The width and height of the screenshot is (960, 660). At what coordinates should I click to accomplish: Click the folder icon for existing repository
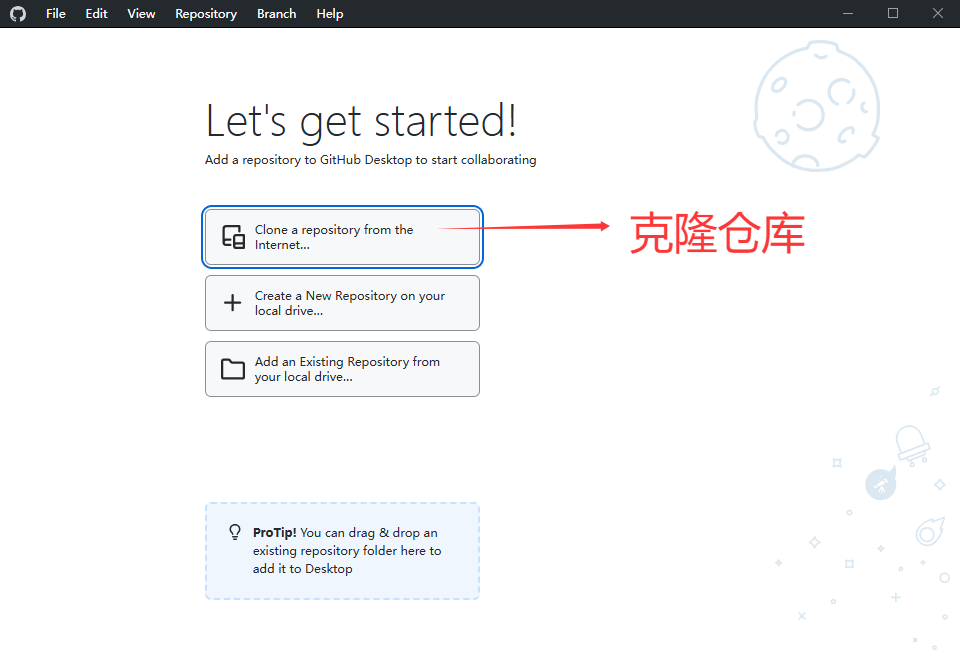pos(233,369)
